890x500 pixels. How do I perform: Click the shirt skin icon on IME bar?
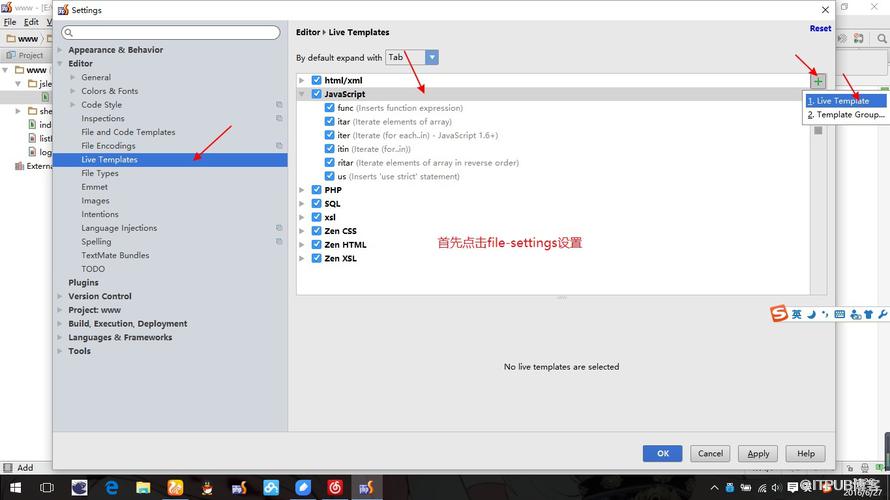(x=868, y=314)
